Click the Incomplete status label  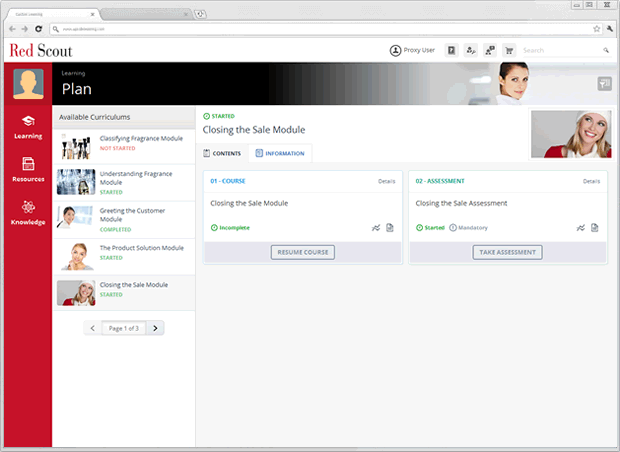click(x=230, y=228)
